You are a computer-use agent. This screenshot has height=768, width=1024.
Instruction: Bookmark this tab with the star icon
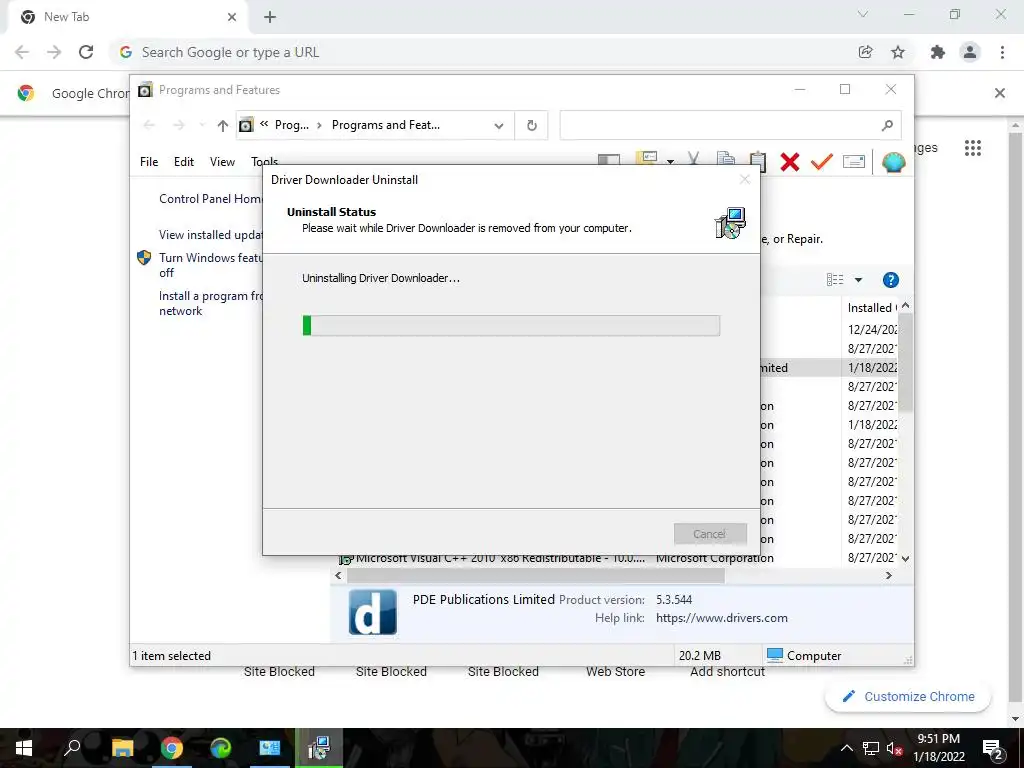(x=898, y=52)
